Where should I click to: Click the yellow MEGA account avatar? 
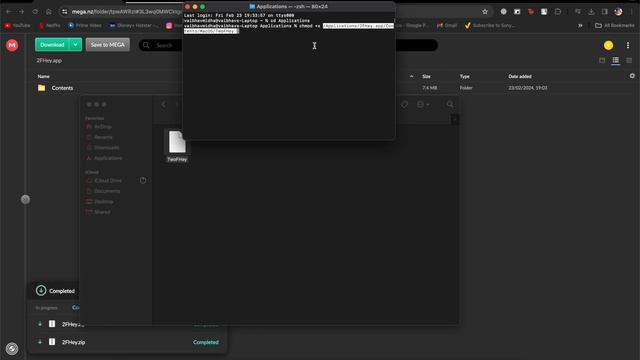[x=608, y=45]
